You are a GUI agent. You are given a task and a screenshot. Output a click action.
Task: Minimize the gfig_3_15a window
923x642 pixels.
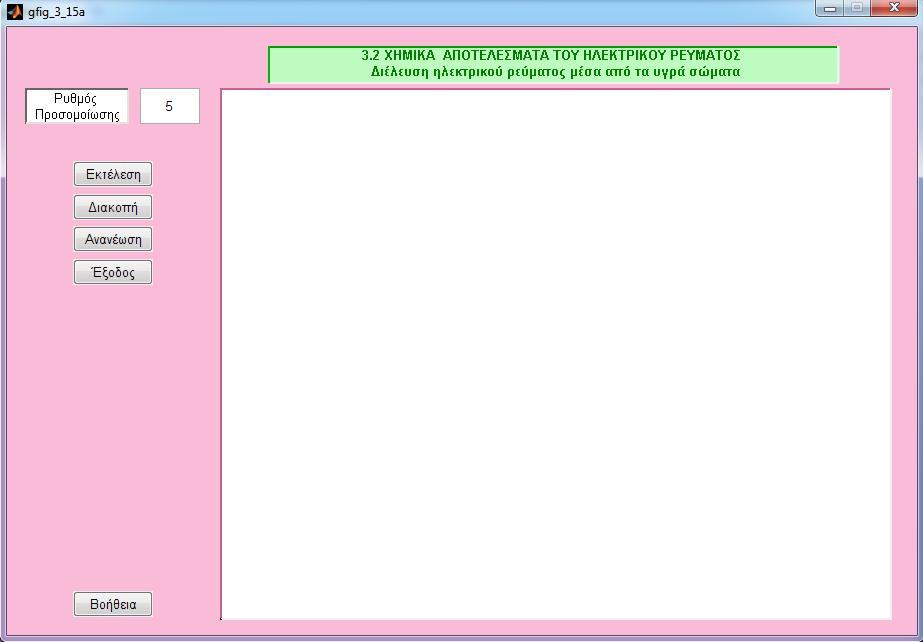click(x=830, y=8)
